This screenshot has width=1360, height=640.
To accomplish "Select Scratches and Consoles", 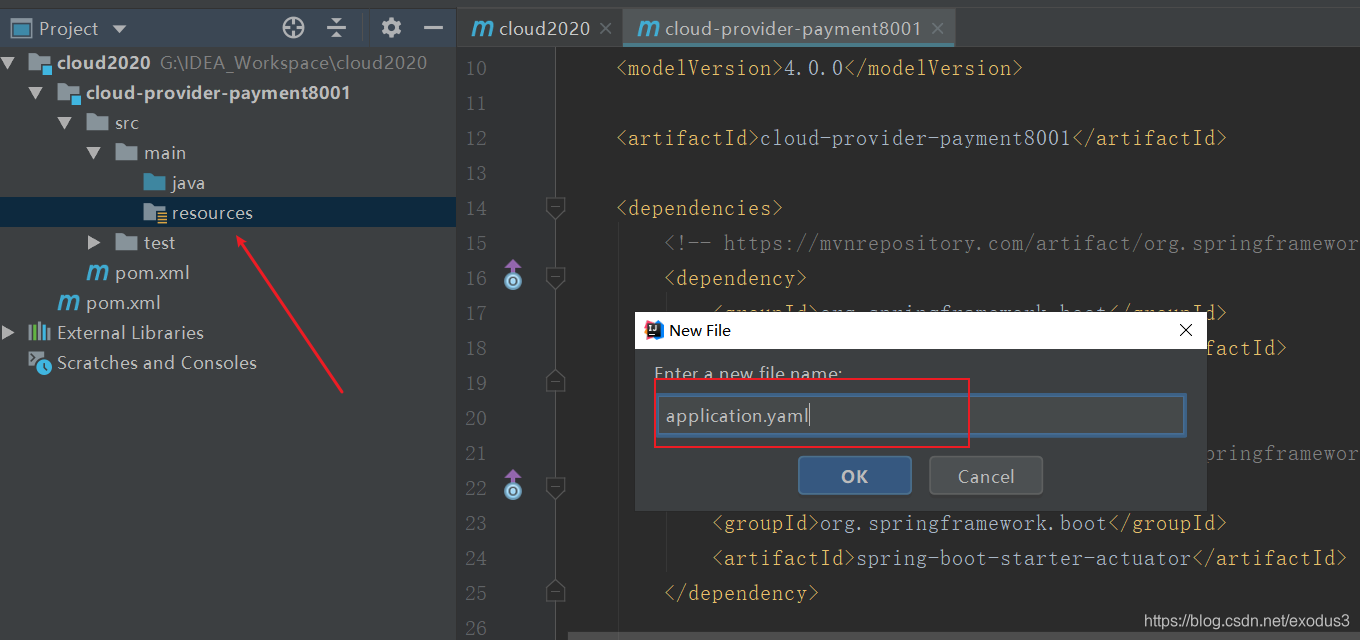I will (157, 363).
